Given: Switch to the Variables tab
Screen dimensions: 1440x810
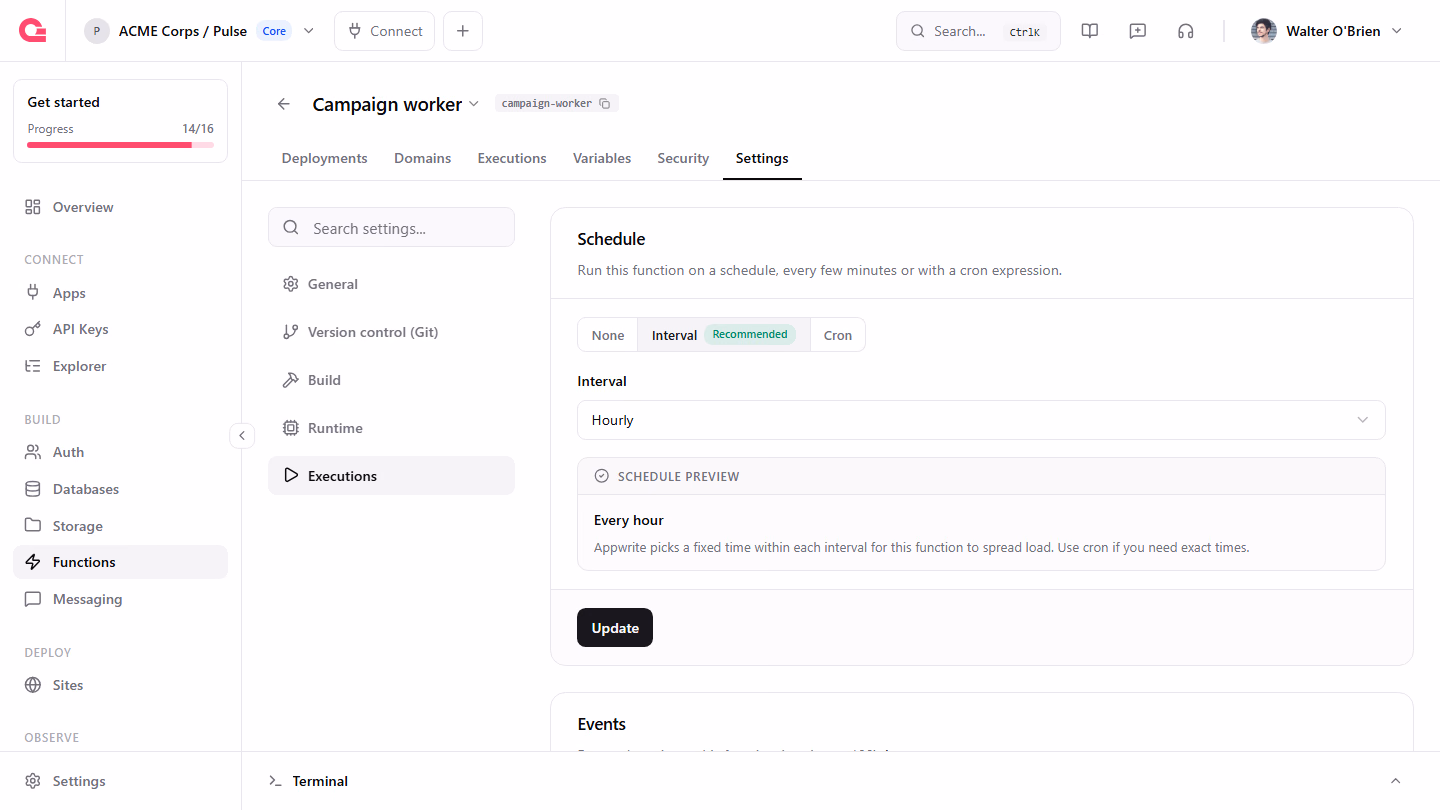Looking at the screenshot, I should point(602,158).
